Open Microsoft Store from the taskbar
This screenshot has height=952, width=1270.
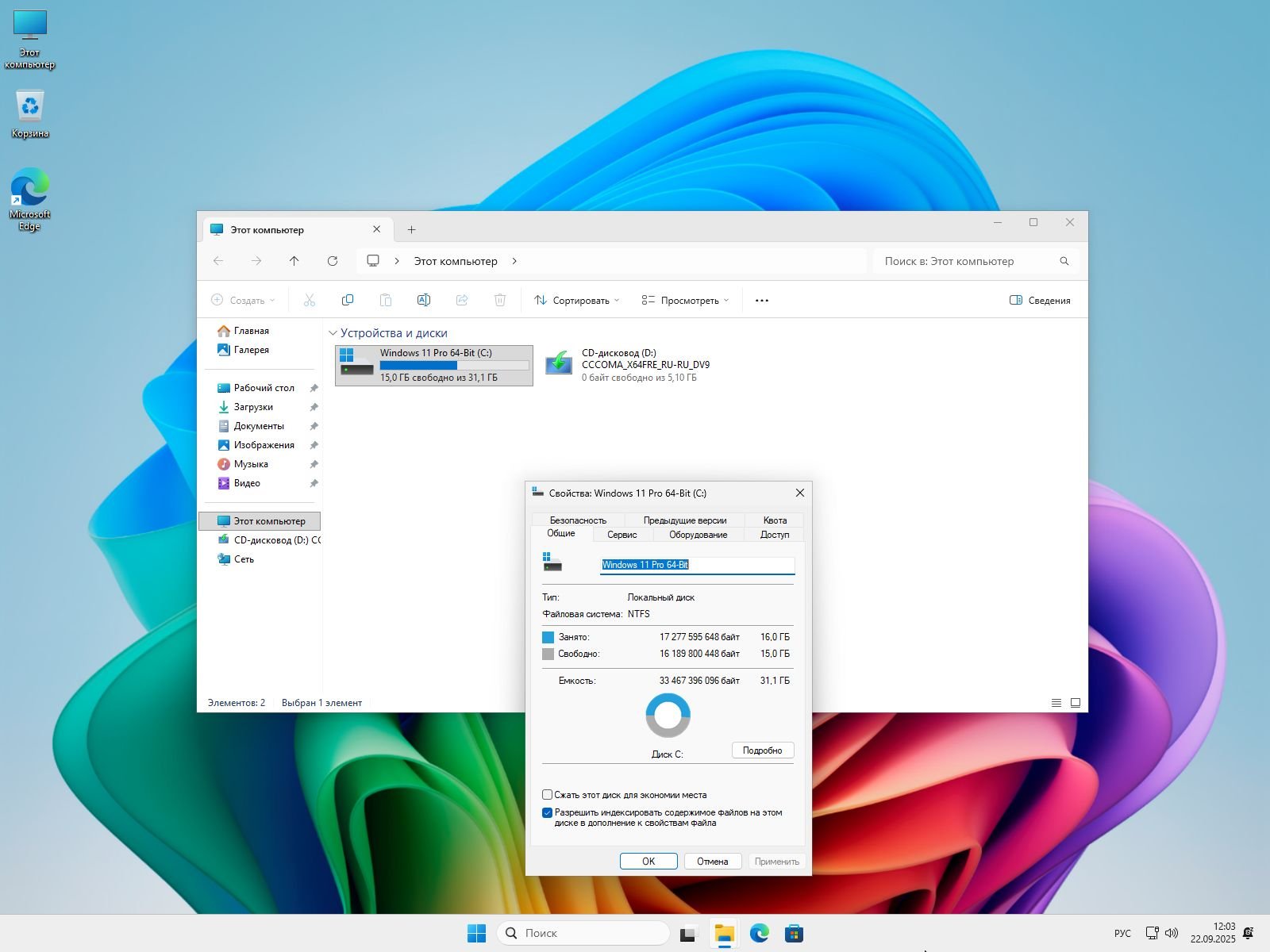tap(794, 934)
